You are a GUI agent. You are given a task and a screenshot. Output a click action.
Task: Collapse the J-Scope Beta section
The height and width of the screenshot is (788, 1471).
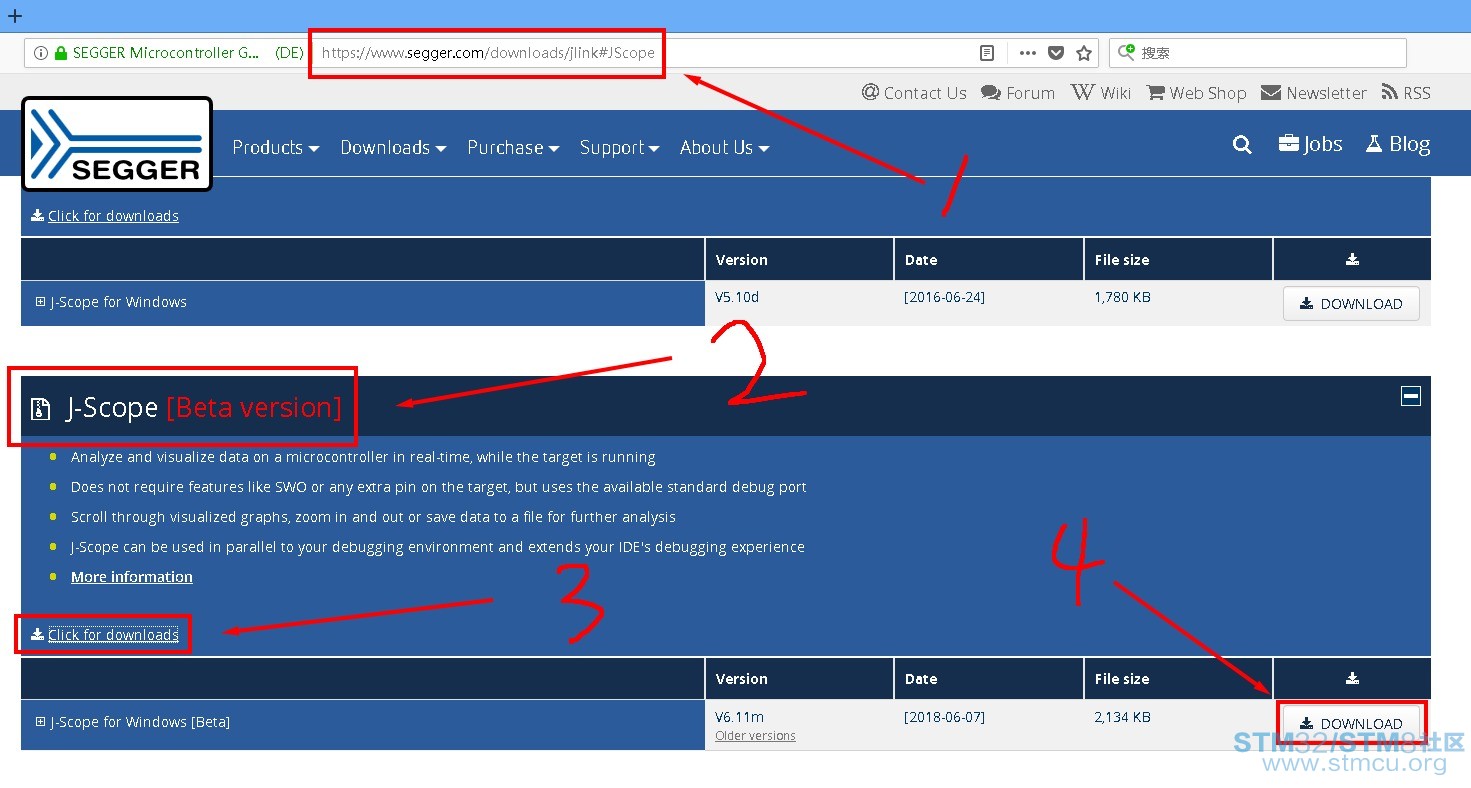click(x=1411, y=396)
